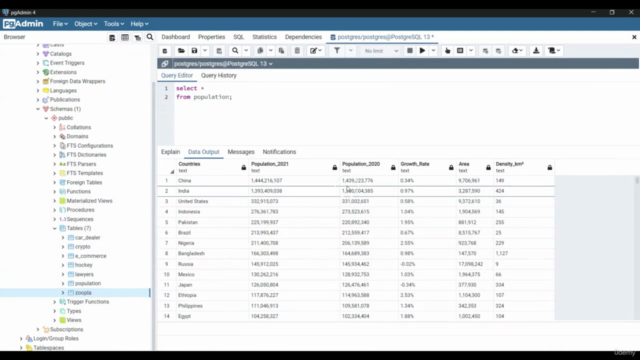Open the Query History tab

218,76
